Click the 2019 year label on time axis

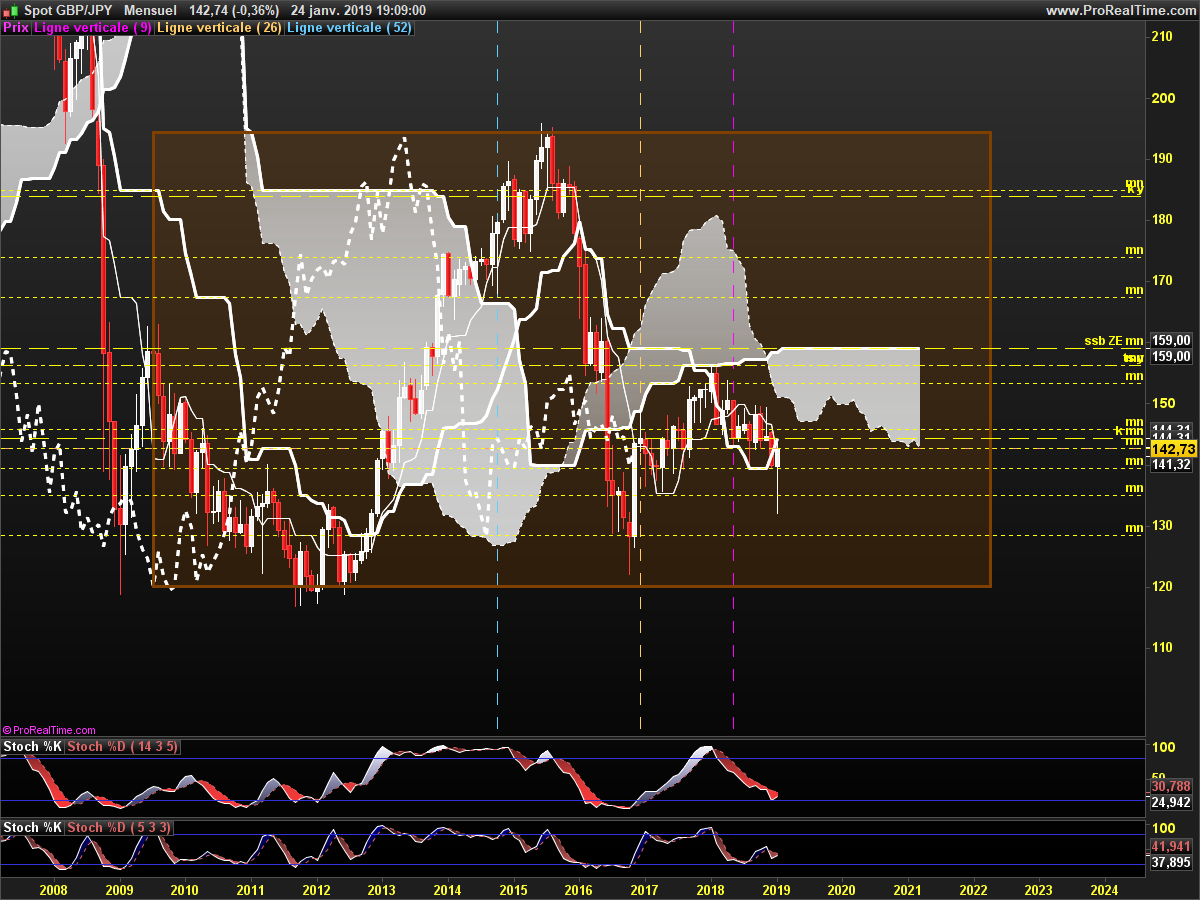pyautogui.click(x=776, y=889)
